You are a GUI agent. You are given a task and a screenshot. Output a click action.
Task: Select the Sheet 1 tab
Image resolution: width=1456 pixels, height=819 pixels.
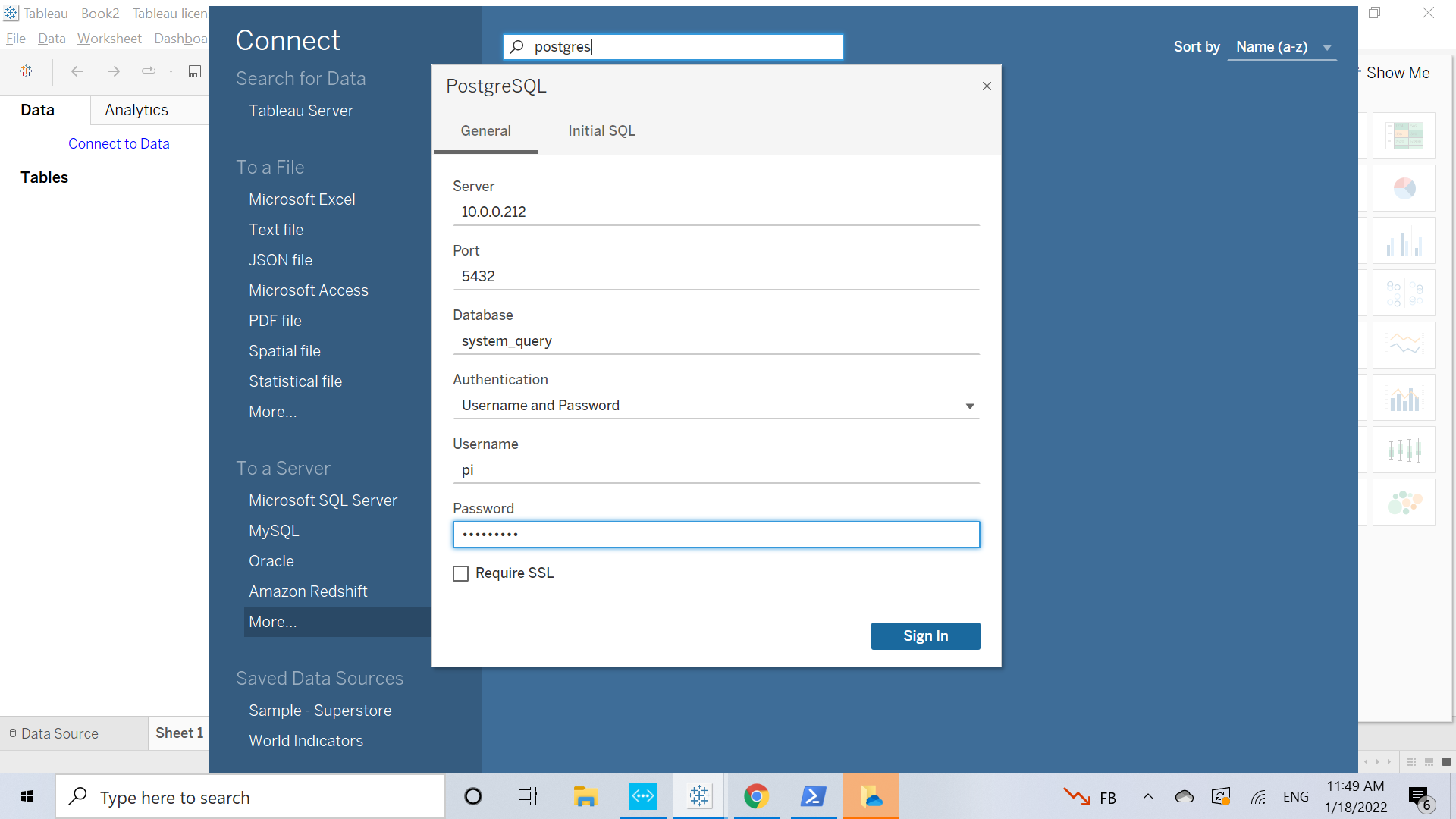point(179,733)
